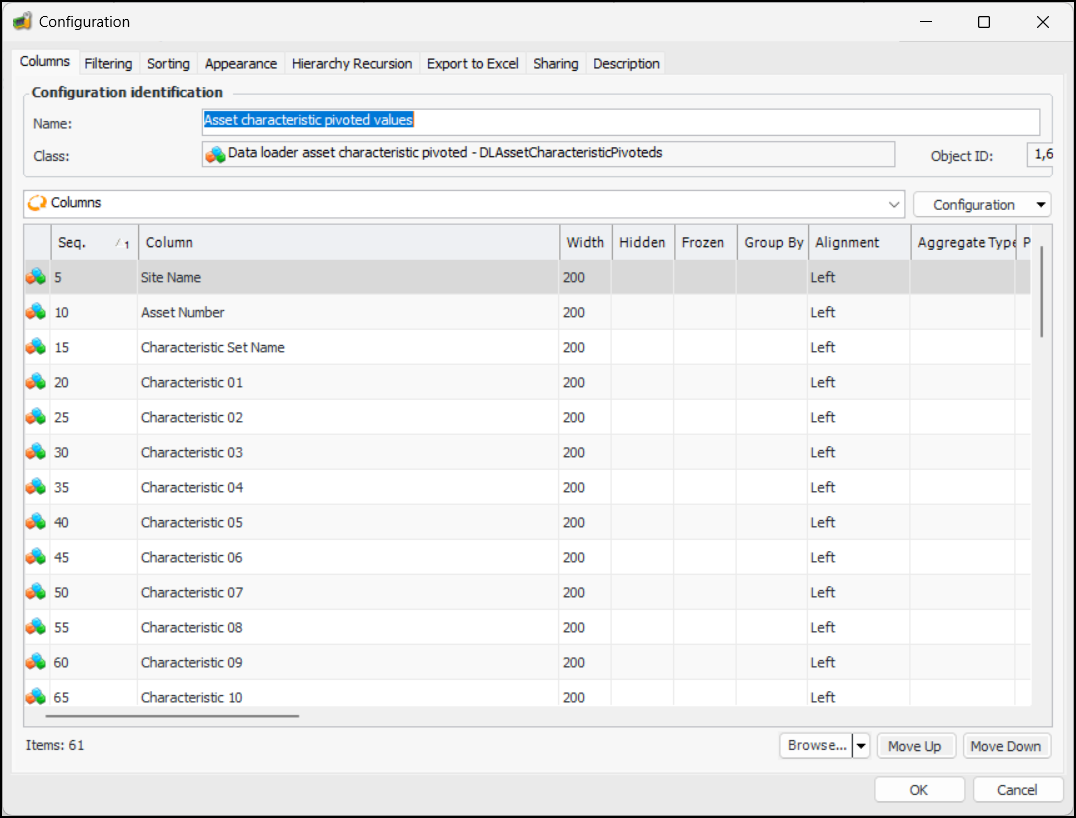Select the row icon for Characteristic 04
The height and width of the screenshot is (818, 1076).
[x=36, y=487]
